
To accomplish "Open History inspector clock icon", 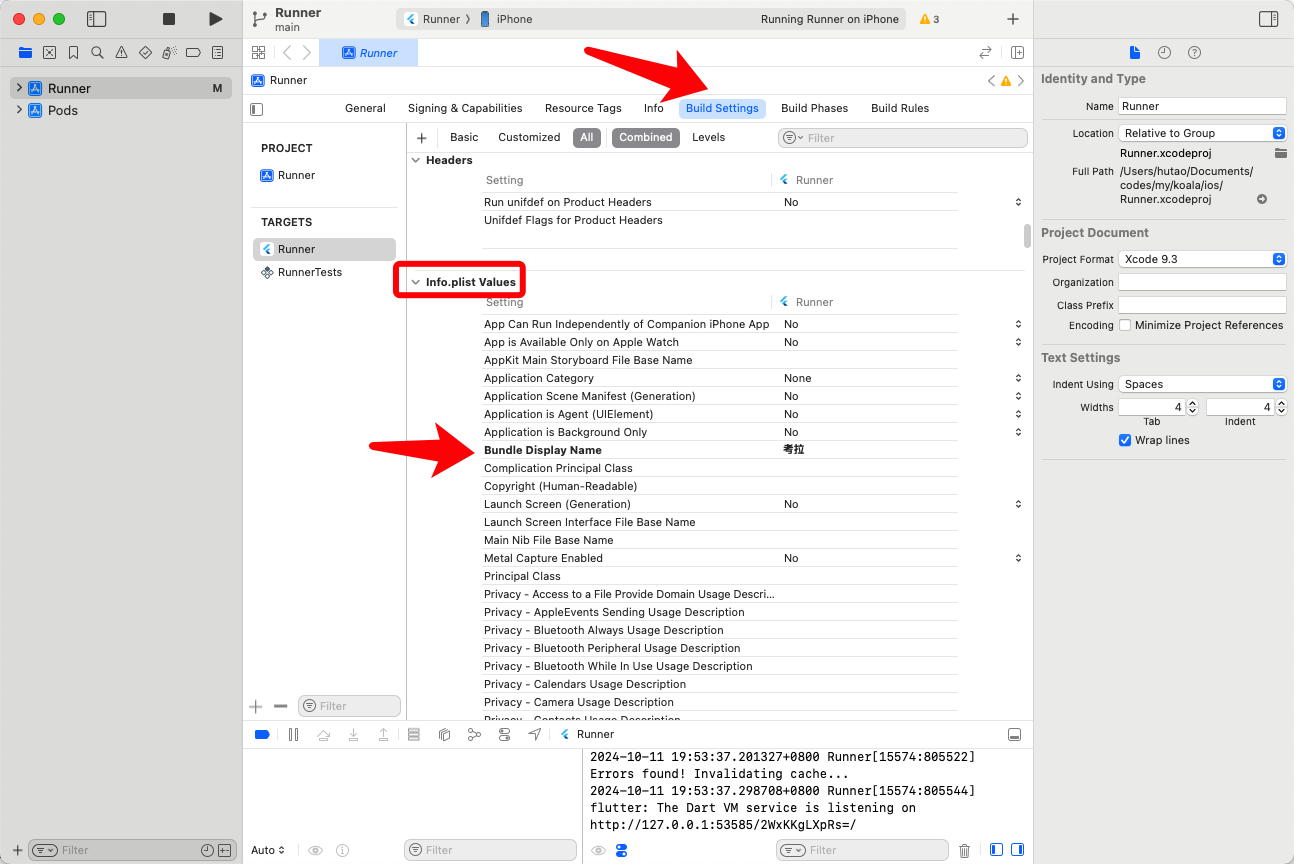I will click(1164, 52).
